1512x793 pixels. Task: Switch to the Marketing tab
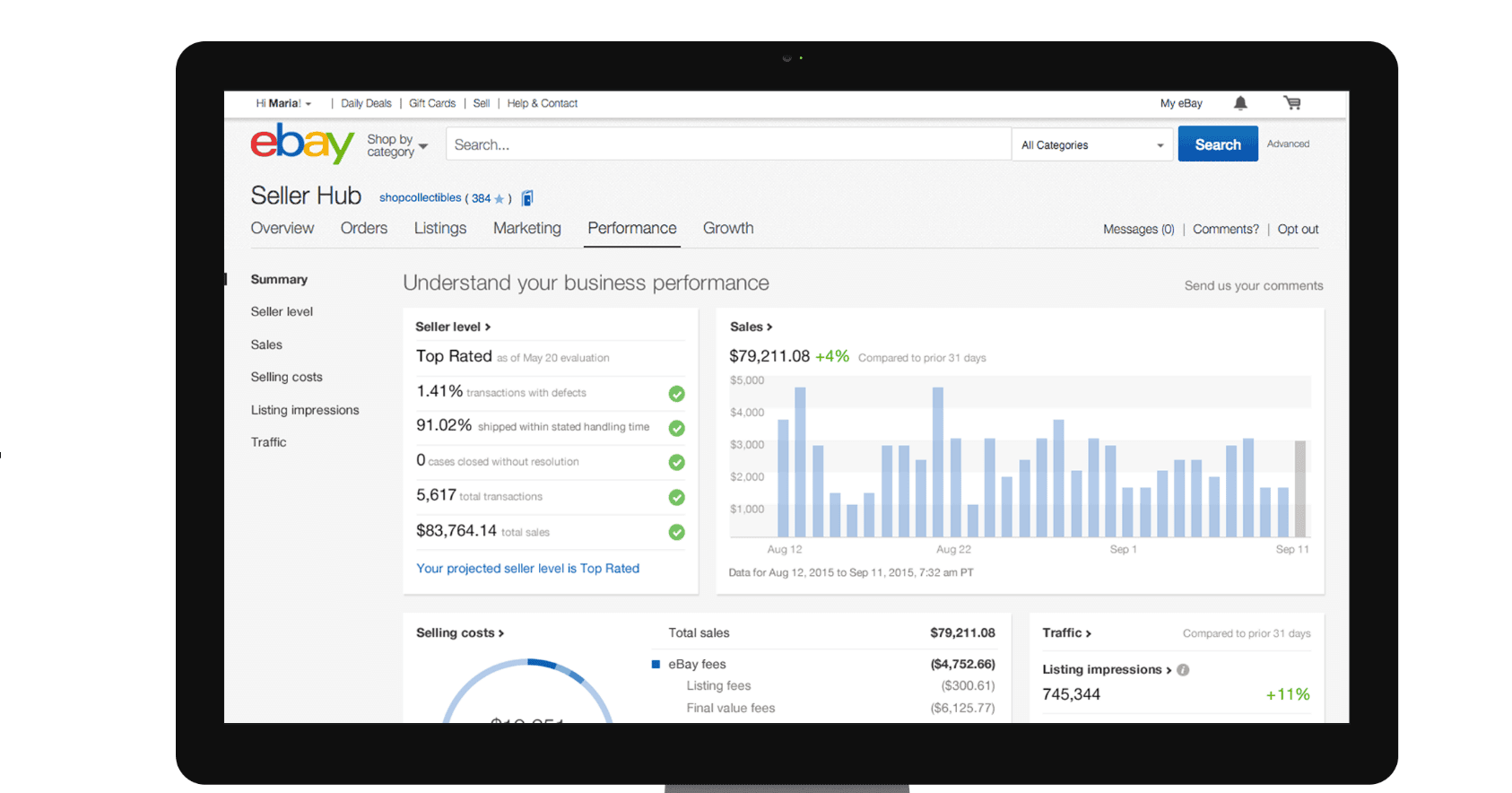527,228
